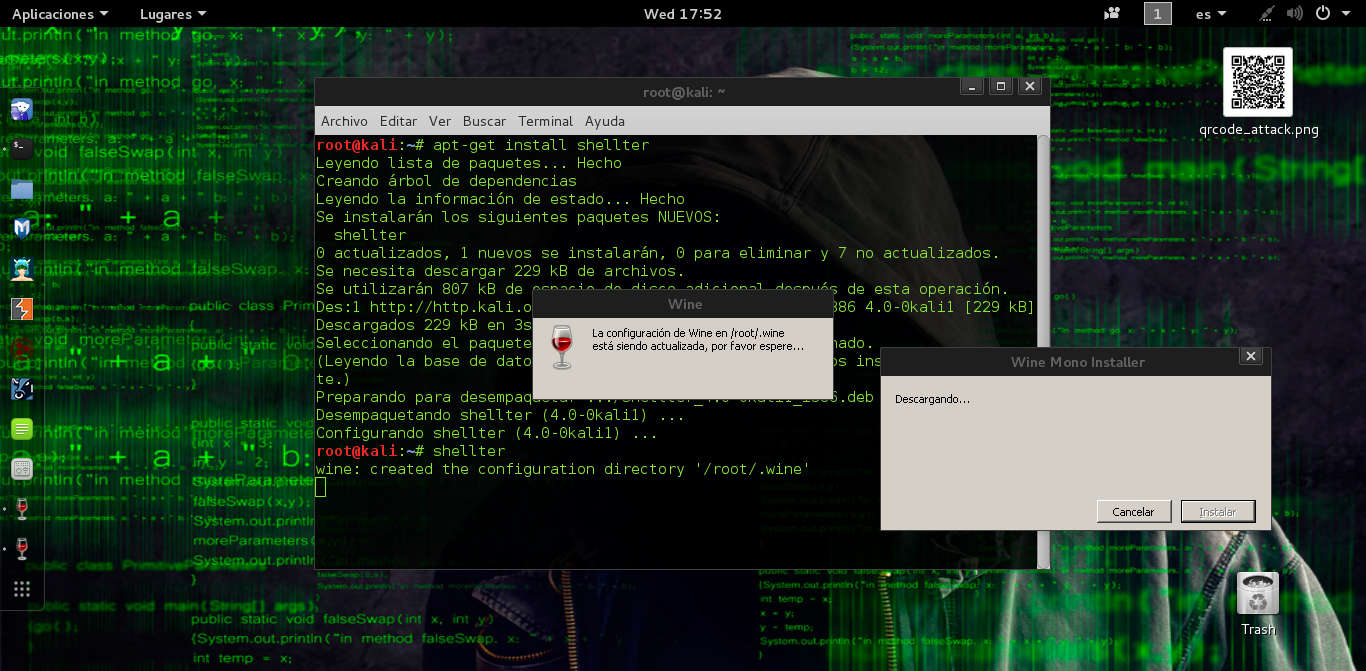
Task: Open the Trash desktop icon
Action: (1258, 604)
